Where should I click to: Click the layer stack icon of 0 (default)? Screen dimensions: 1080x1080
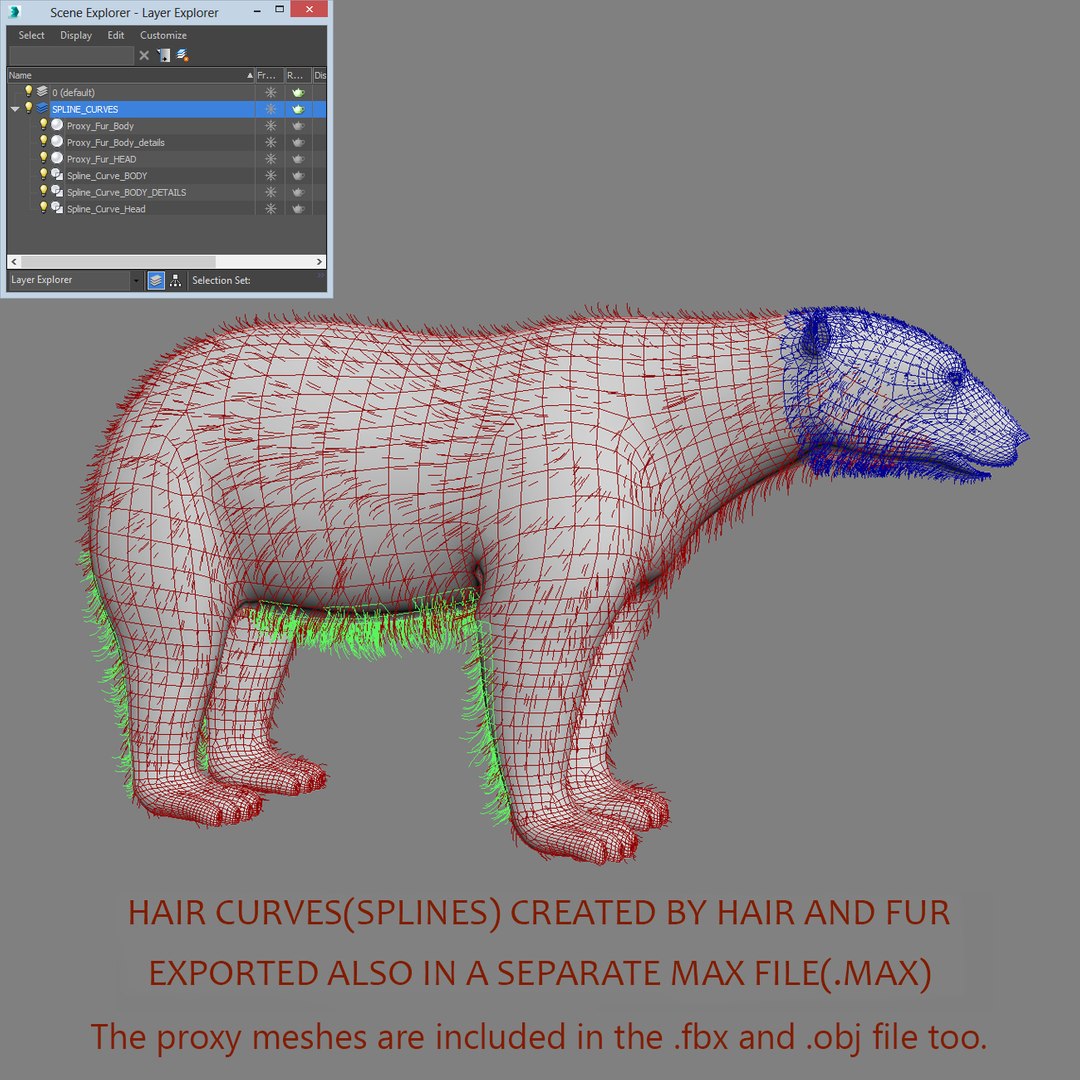tap(42, 91)
